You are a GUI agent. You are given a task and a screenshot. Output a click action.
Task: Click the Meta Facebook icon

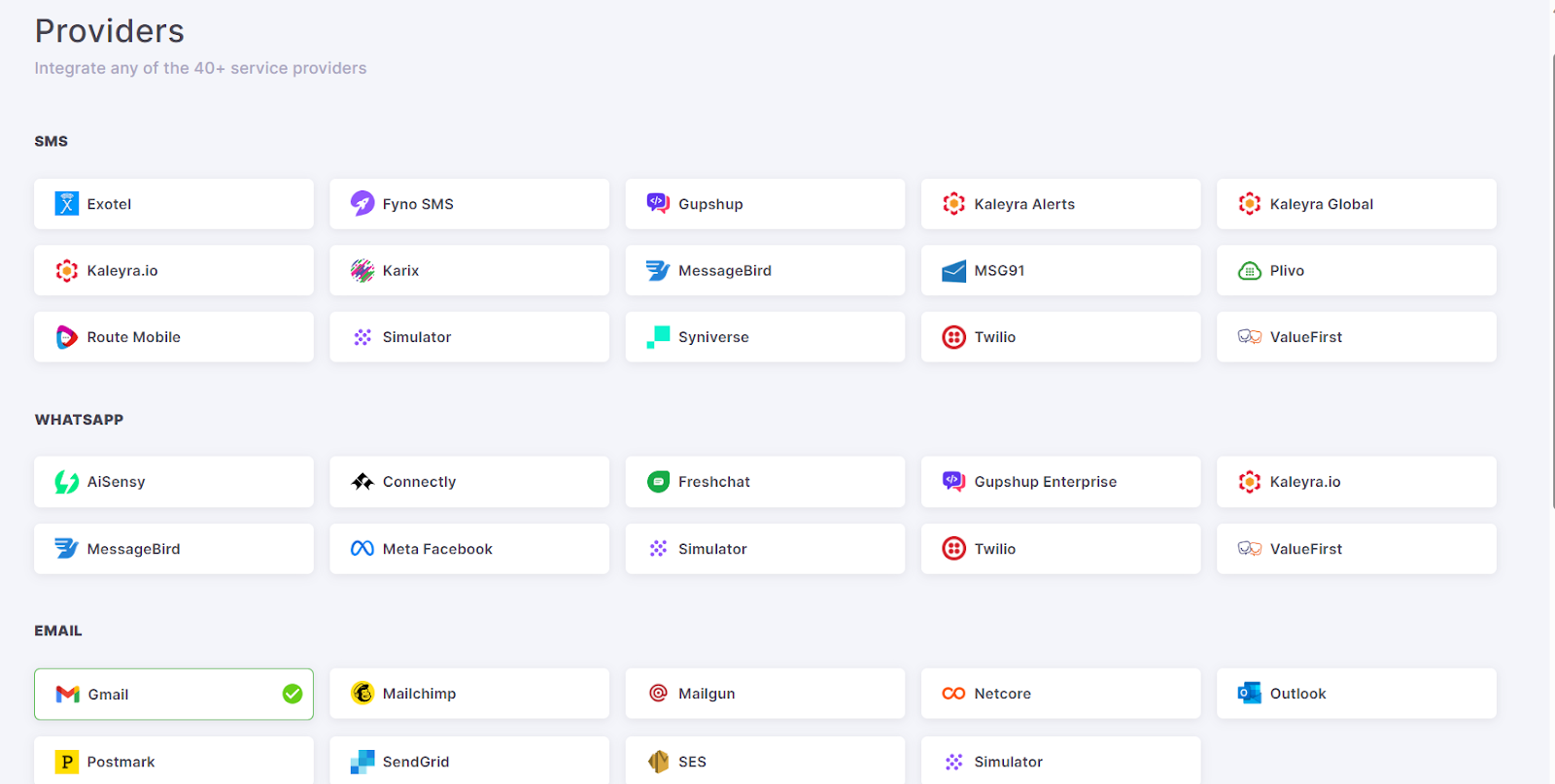(x=363, y=549)
